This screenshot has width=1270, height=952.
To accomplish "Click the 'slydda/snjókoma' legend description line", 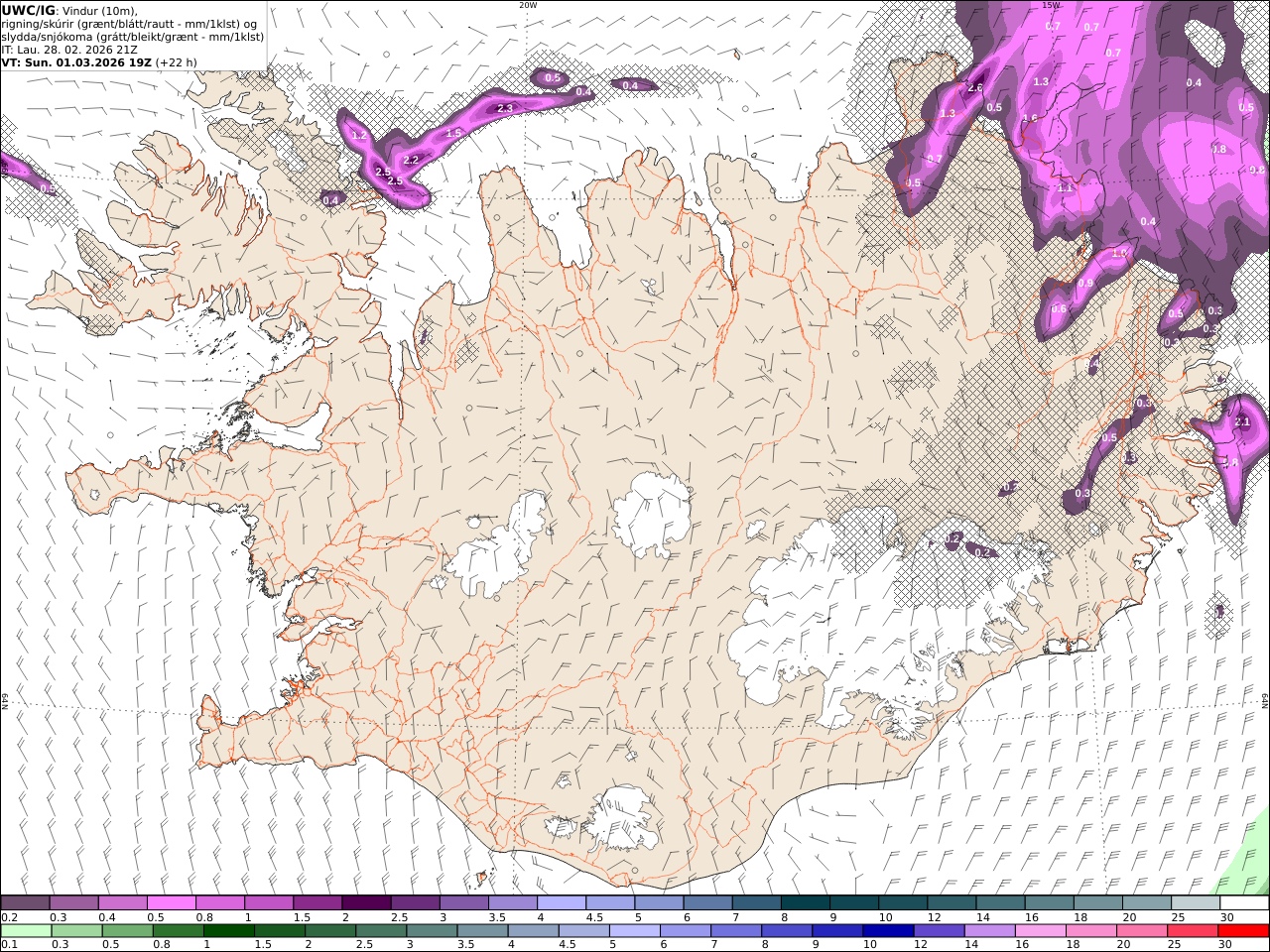I will [x=133, y=36].
